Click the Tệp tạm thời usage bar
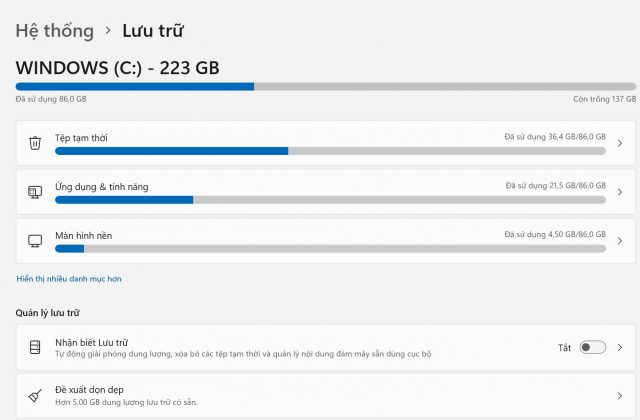This screenshot has width=640, height=420. pos(330,151)
